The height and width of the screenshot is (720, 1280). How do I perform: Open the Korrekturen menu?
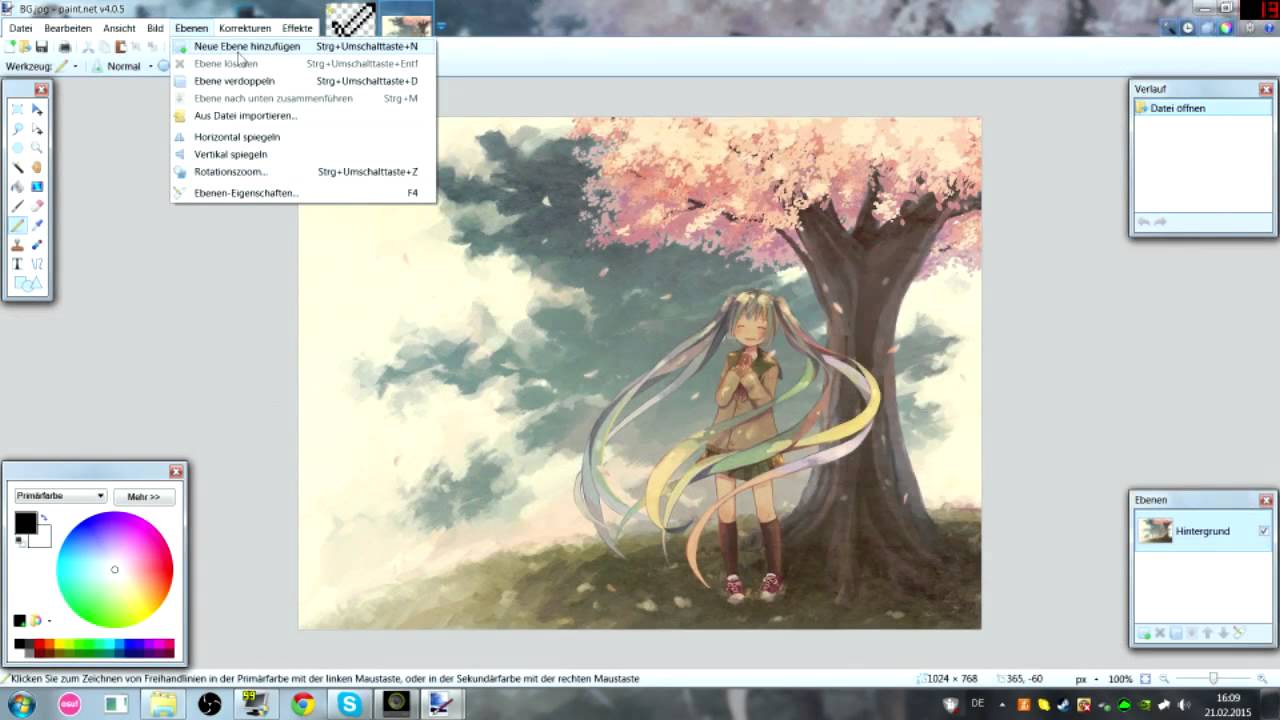[x=245, y=28]
